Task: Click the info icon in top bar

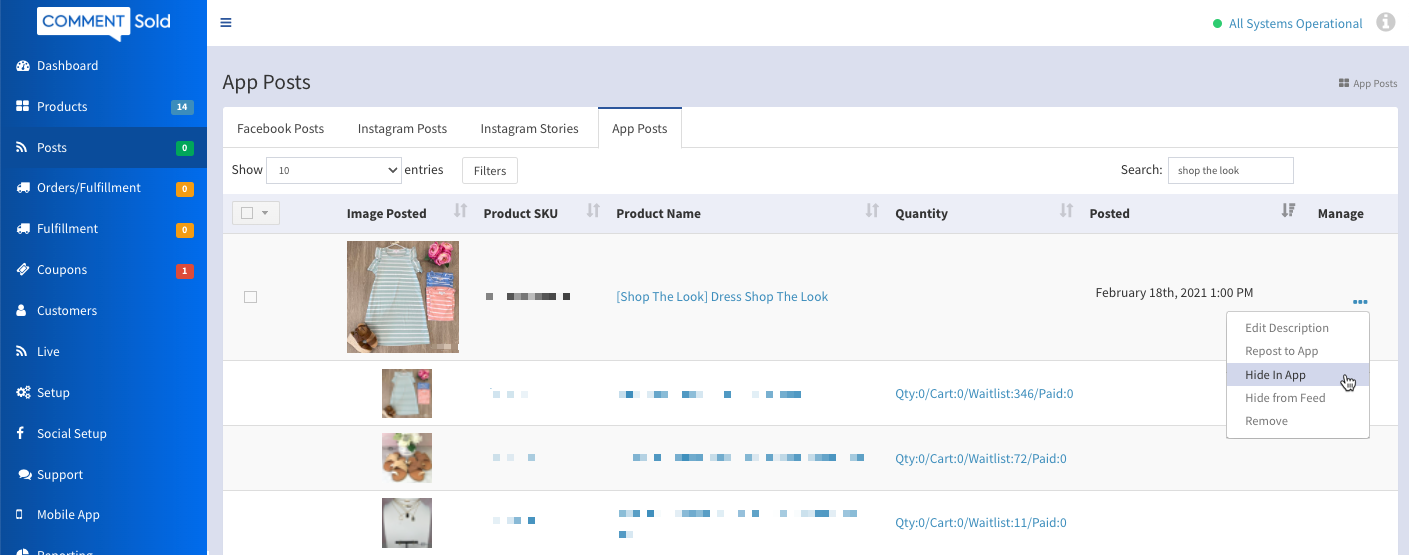Action: click(1385, 22)
